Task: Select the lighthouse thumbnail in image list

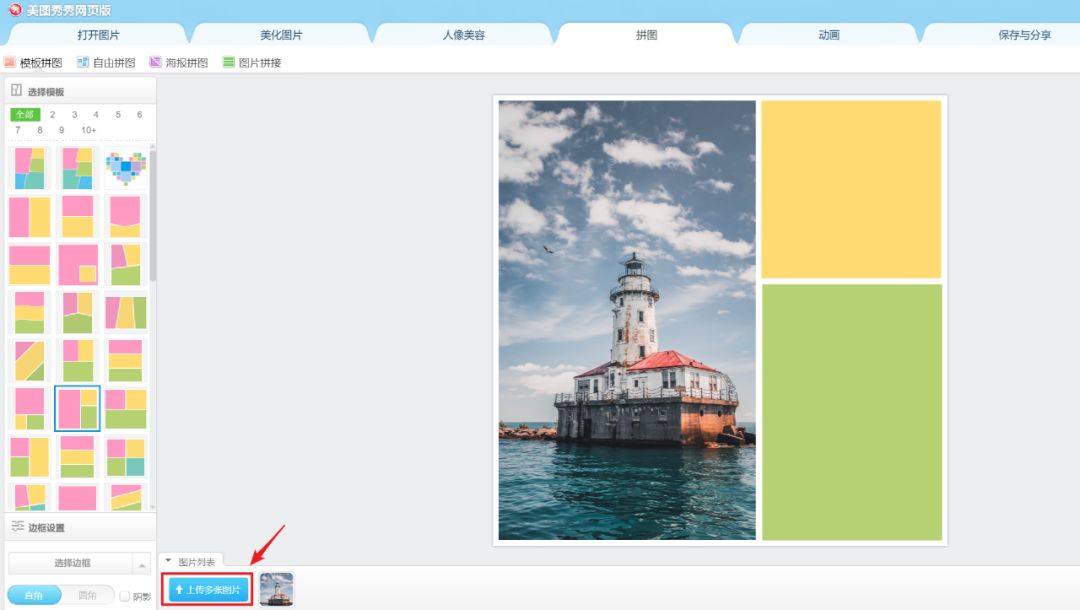Action: 276,589
